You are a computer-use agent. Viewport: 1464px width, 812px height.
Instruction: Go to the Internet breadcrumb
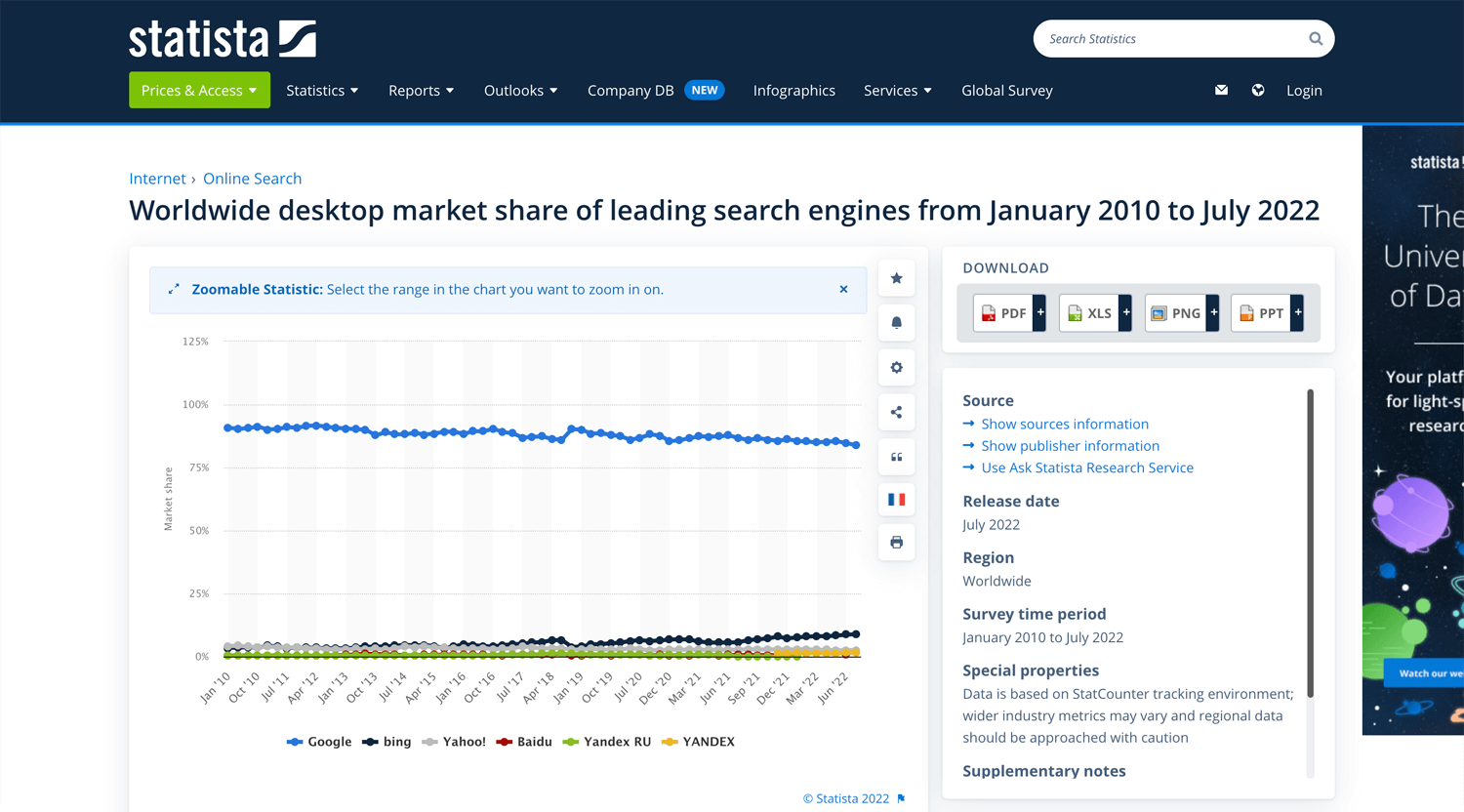[157, 179]
